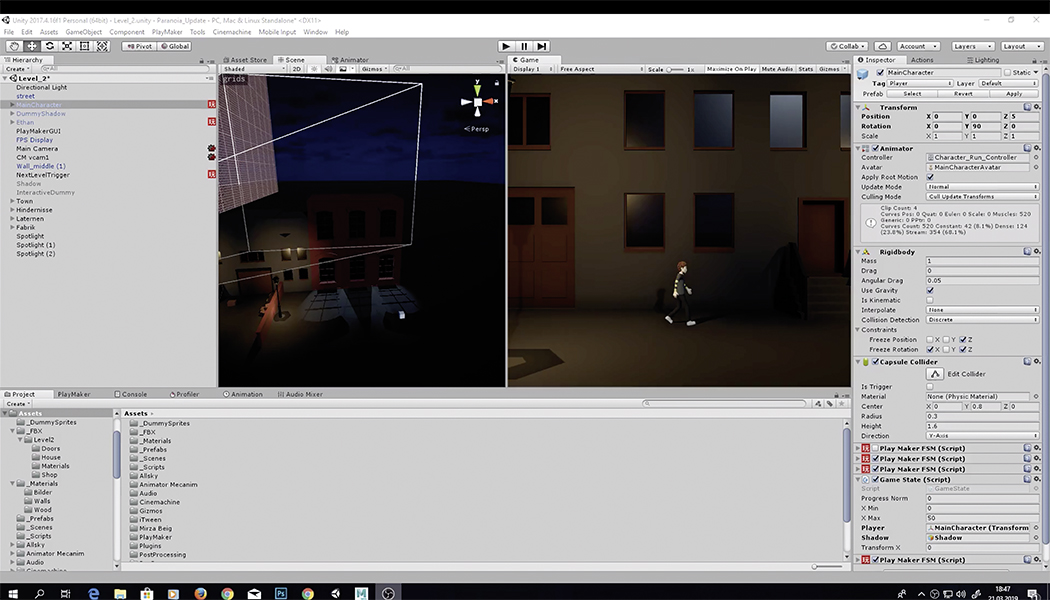Open the Layout dropdown
This screenshot has width=1050, height=600.
(1022, 46)
